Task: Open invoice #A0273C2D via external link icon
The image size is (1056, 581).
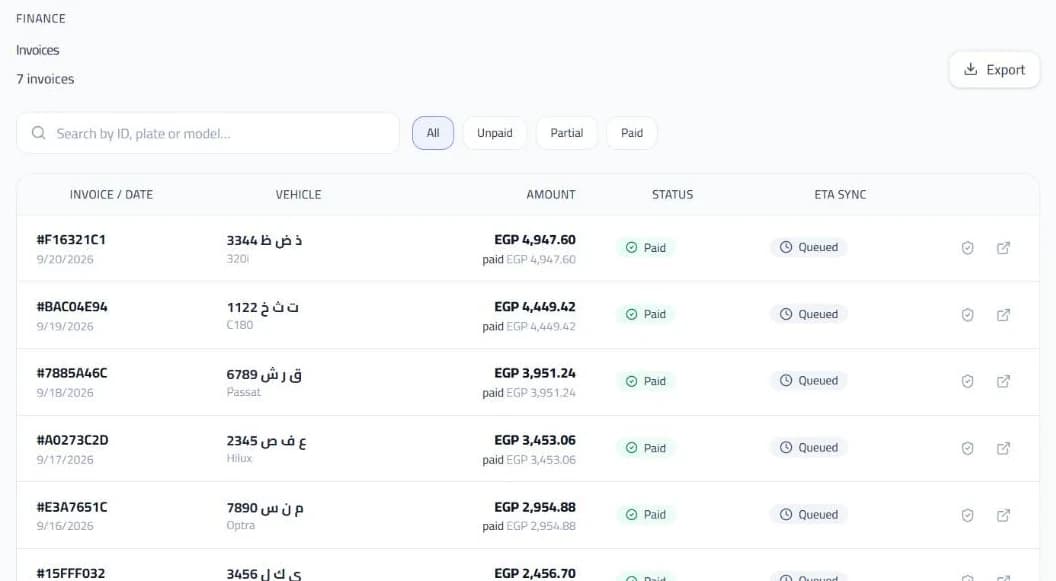Action: coord(1003,448)
